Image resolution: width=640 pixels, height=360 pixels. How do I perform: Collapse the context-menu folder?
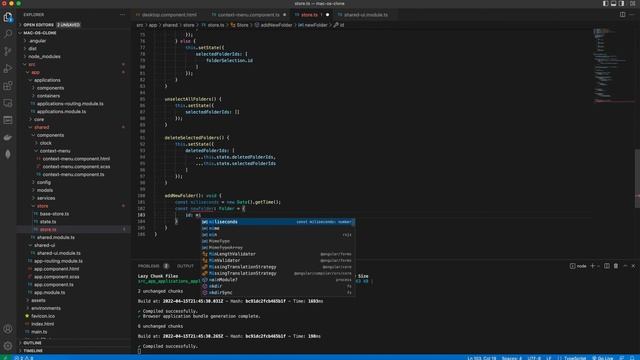(x=73, y=151)
